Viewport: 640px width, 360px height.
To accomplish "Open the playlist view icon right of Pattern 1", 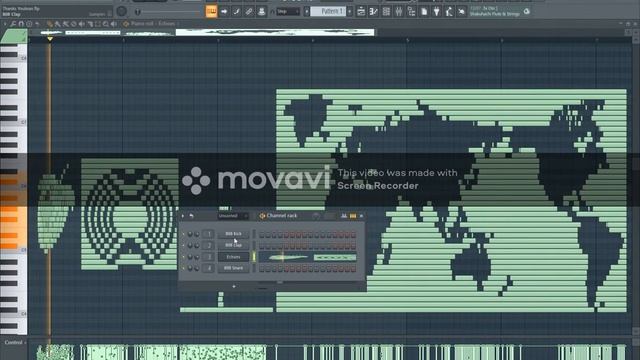I will tap(361, 12).
